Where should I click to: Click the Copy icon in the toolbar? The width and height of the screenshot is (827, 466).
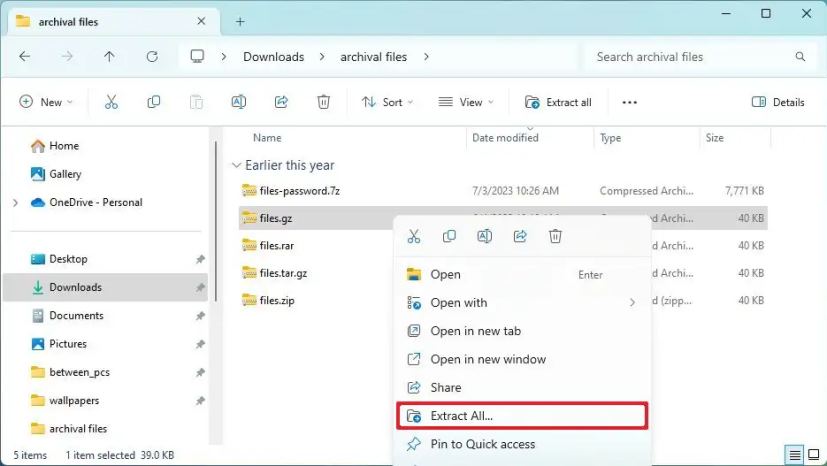(153, 102)
